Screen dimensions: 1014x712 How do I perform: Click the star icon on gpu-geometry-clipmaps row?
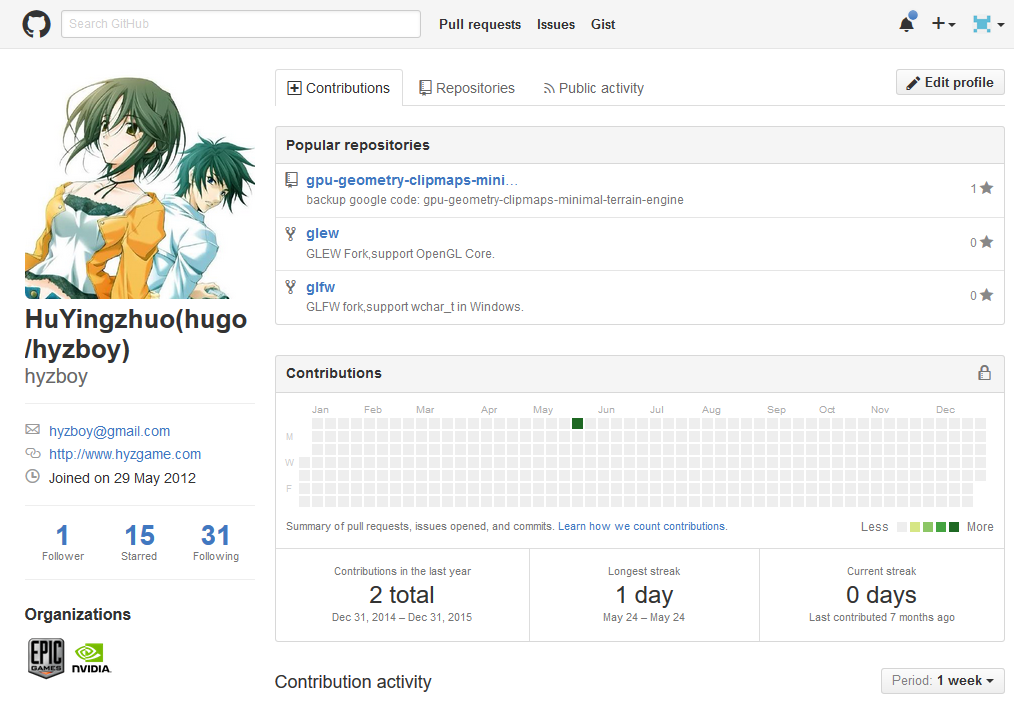(x=986, y=188)
